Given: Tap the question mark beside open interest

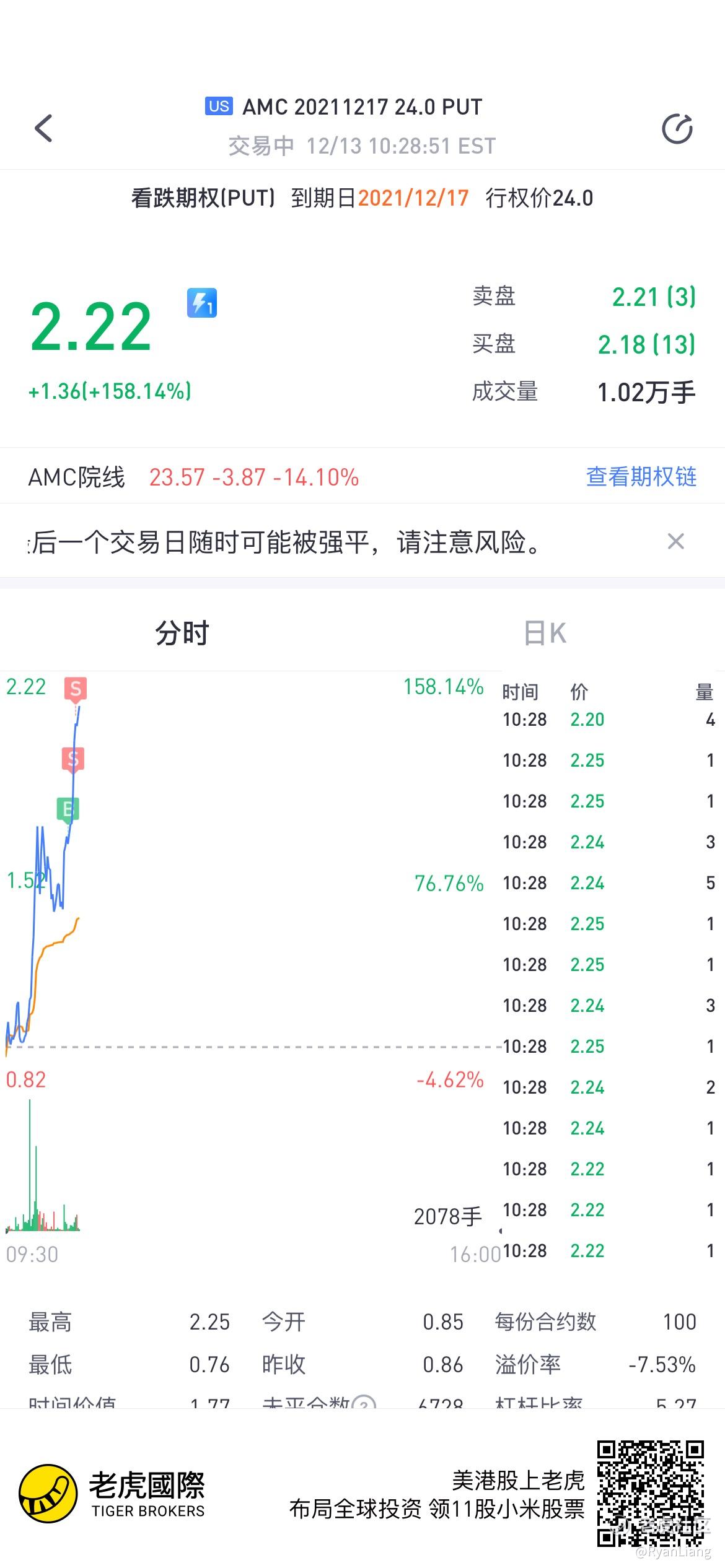Looking at the screenshot, I should [x=364, y=1403].
